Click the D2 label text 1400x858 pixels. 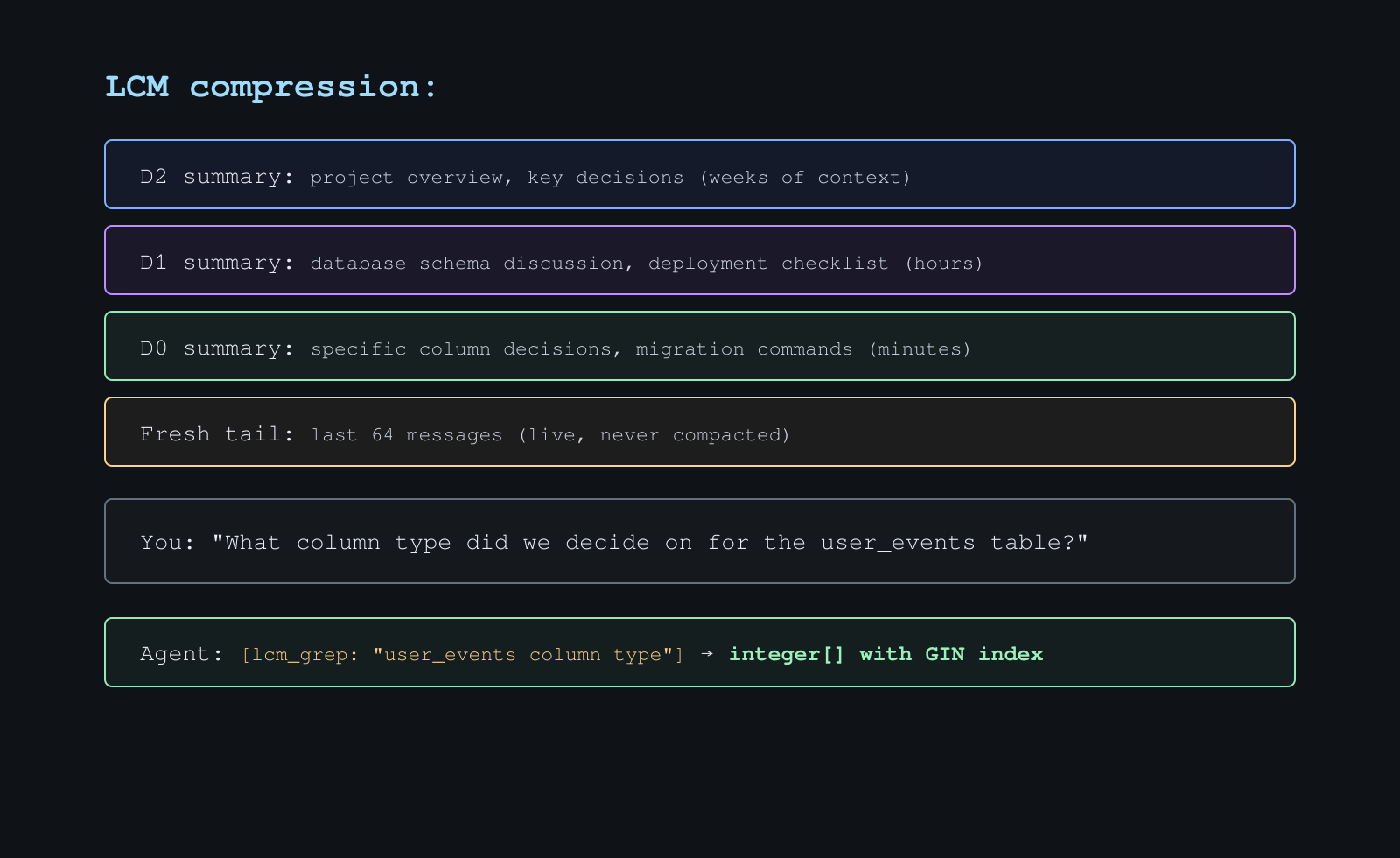(154, 176)
